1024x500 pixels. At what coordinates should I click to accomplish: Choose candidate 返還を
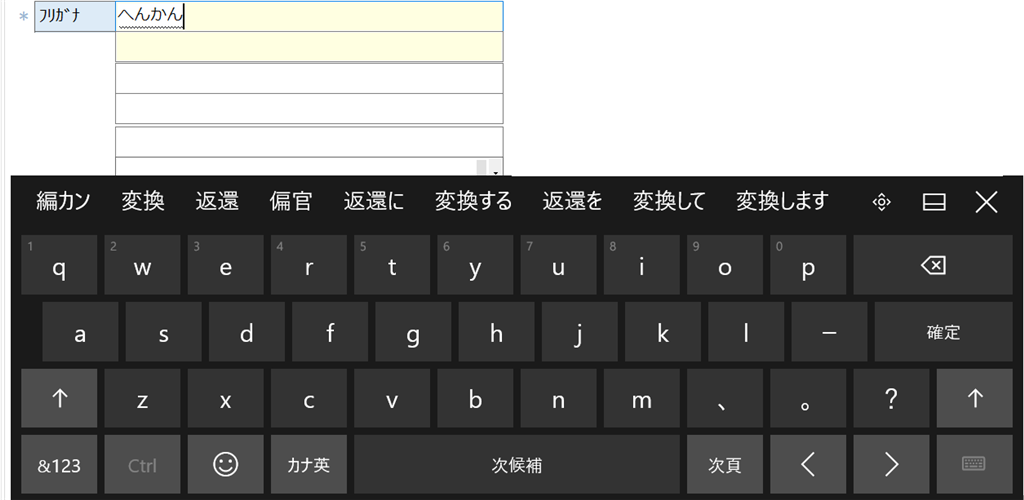click(572, 201)
